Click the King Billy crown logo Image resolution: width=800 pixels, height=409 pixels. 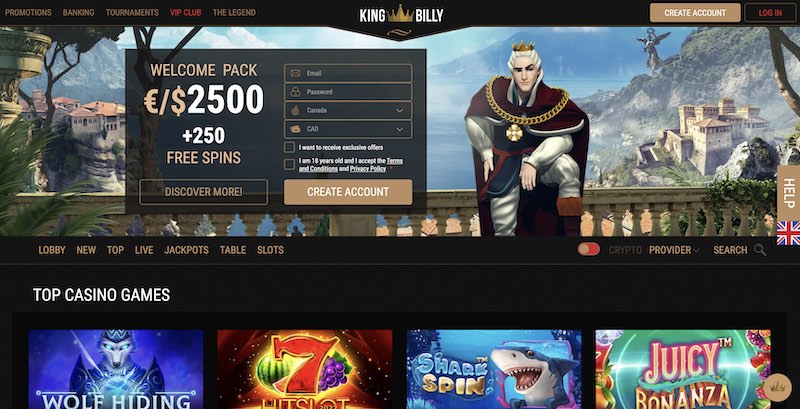click(401, 15)
